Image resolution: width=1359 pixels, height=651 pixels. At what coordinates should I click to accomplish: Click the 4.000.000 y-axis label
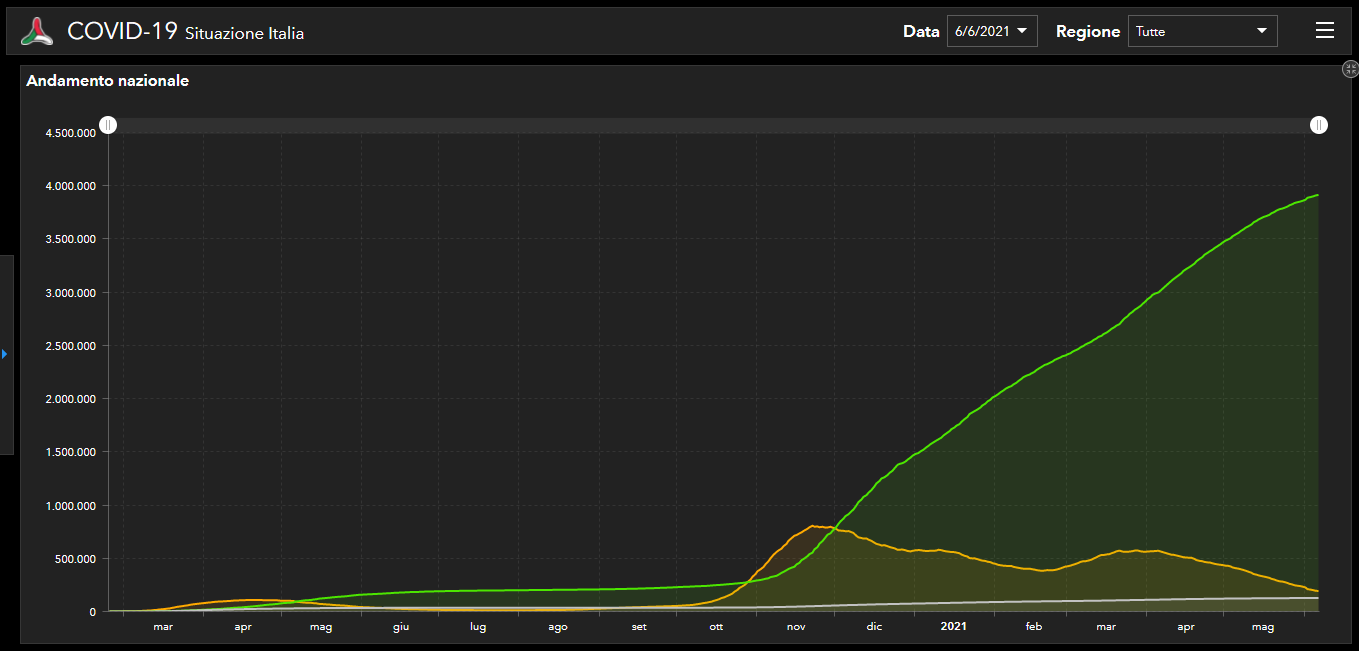point(70,186)
